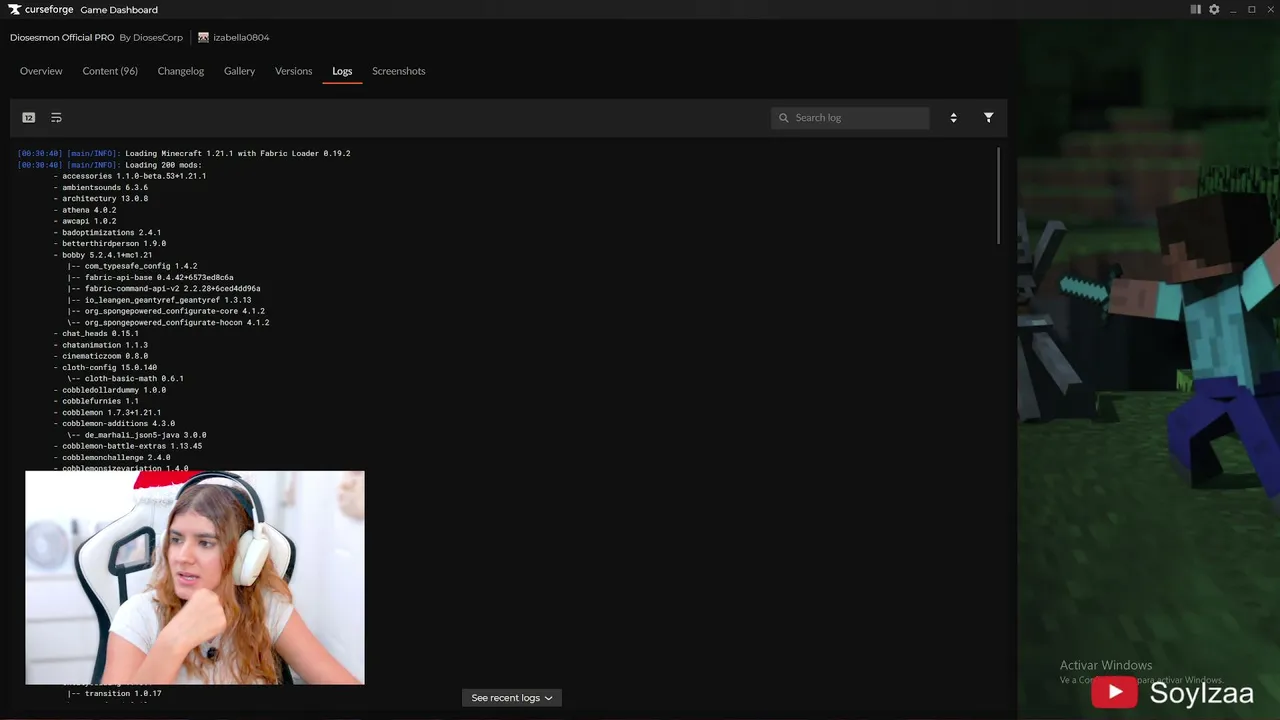The width and height of the screenshot is (1280, 720).
Task: Click the "org_spongepowered_configurate-hocon 4.1.2" entry
Action: [177, 323]
